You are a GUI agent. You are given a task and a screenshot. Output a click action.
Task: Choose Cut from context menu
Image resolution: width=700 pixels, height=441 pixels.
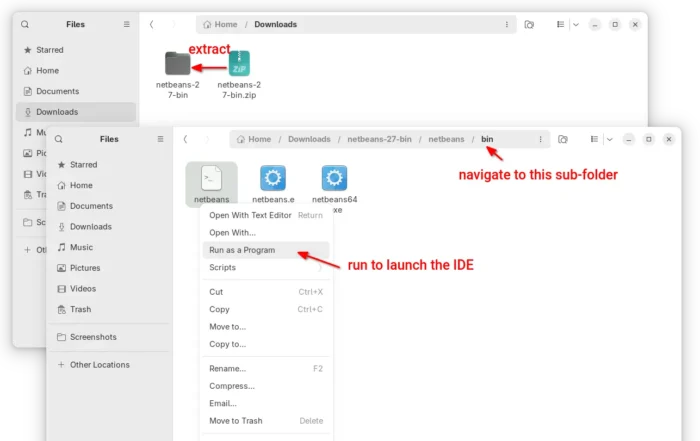coord(266,292)
